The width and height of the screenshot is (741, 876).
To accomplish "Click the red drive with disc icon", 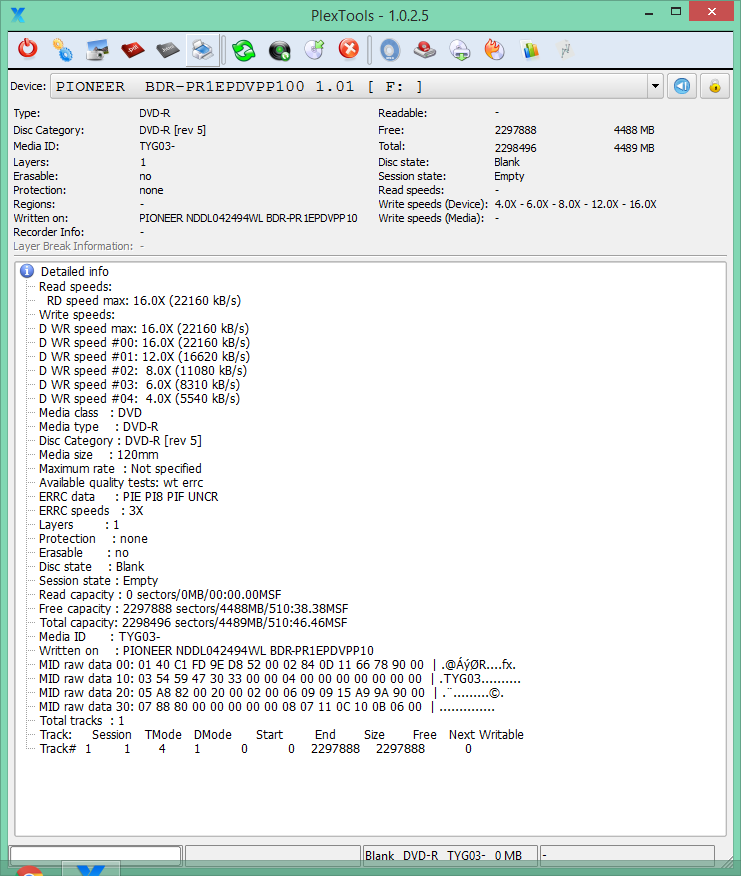I will click(425, 50).
